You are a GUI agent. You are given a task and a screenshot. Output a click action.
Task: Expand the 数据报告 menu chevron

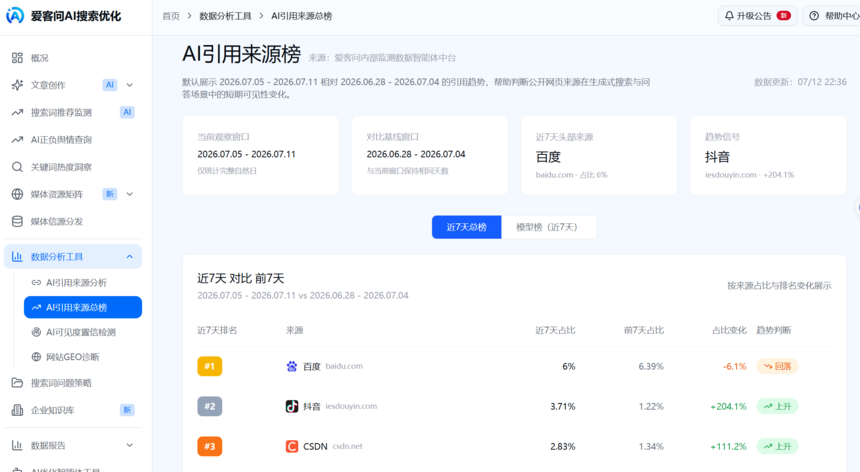(129, 445)
